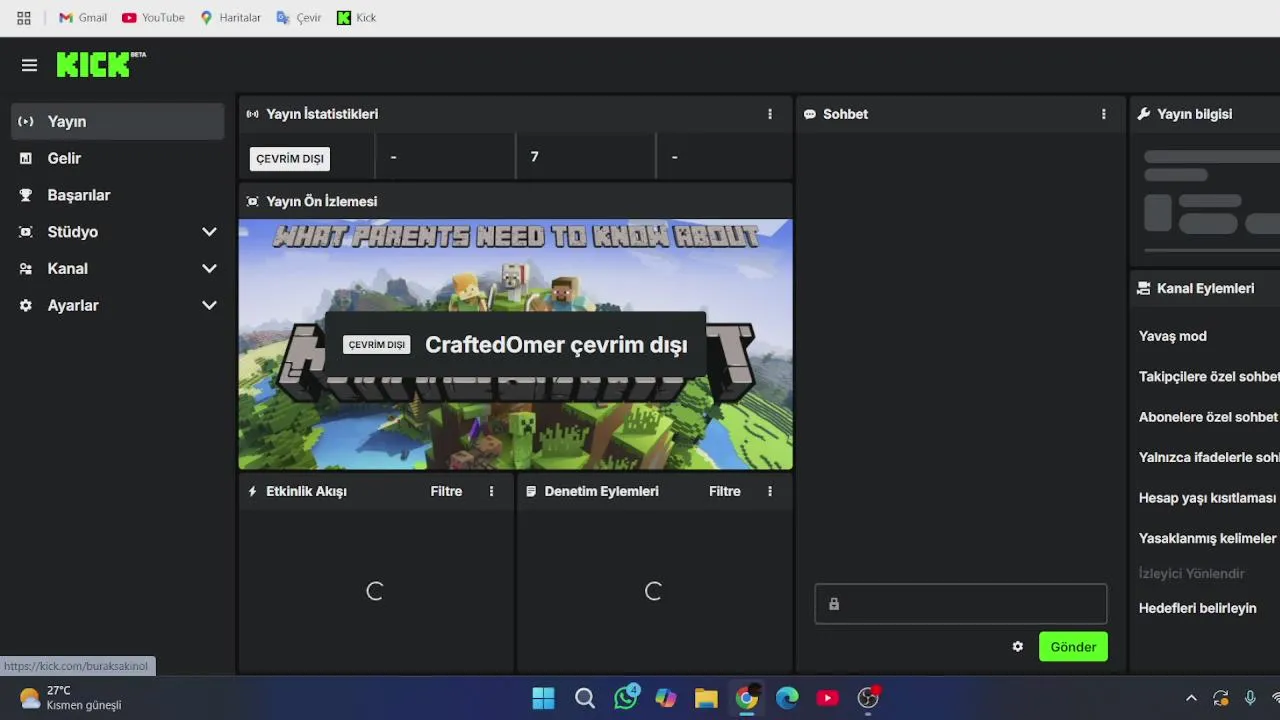Open YouTube bookmark

[153, 18]
